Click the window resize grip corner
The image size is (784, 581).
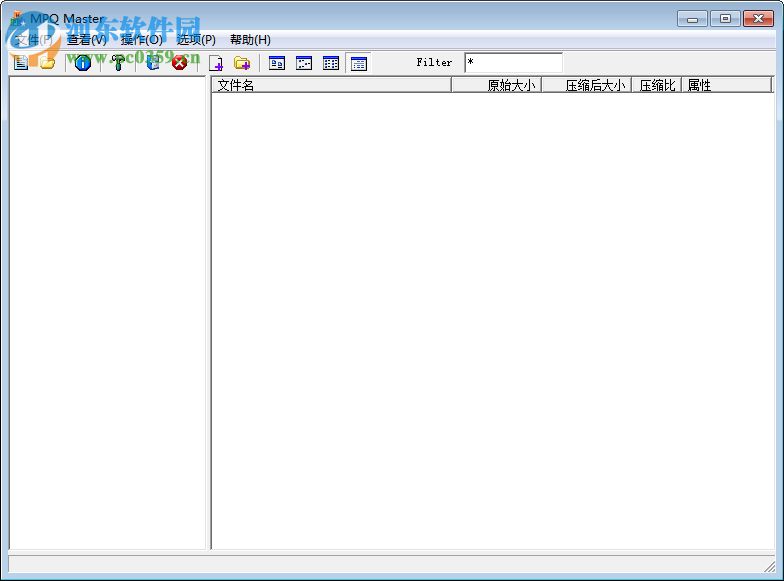[769, 566]
